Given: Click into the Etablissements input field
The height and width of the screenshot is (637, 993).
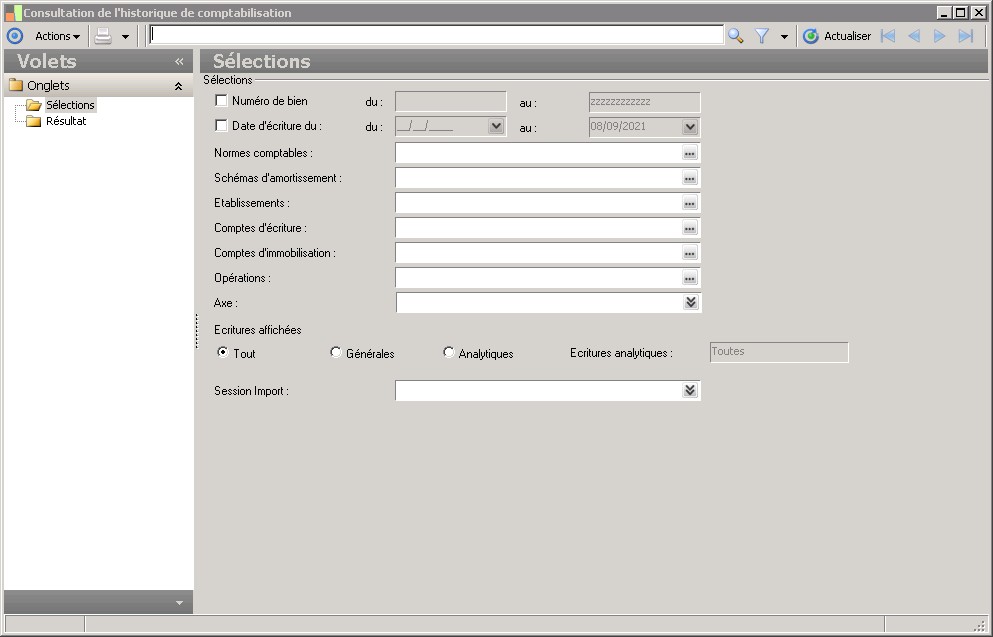Looking at the screenshot, I should (x=537, y=203).
